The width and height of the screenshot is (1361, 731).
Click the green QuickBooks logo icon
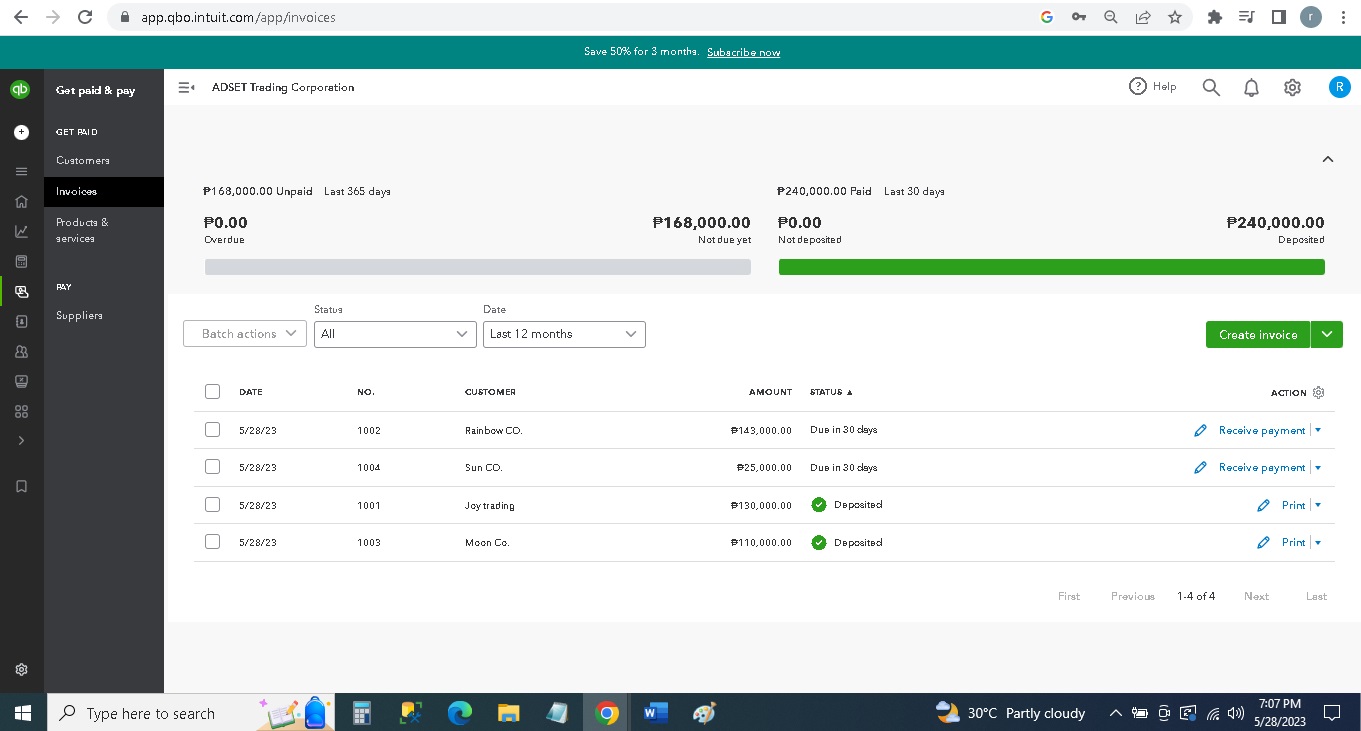click(x=21, y=89)
